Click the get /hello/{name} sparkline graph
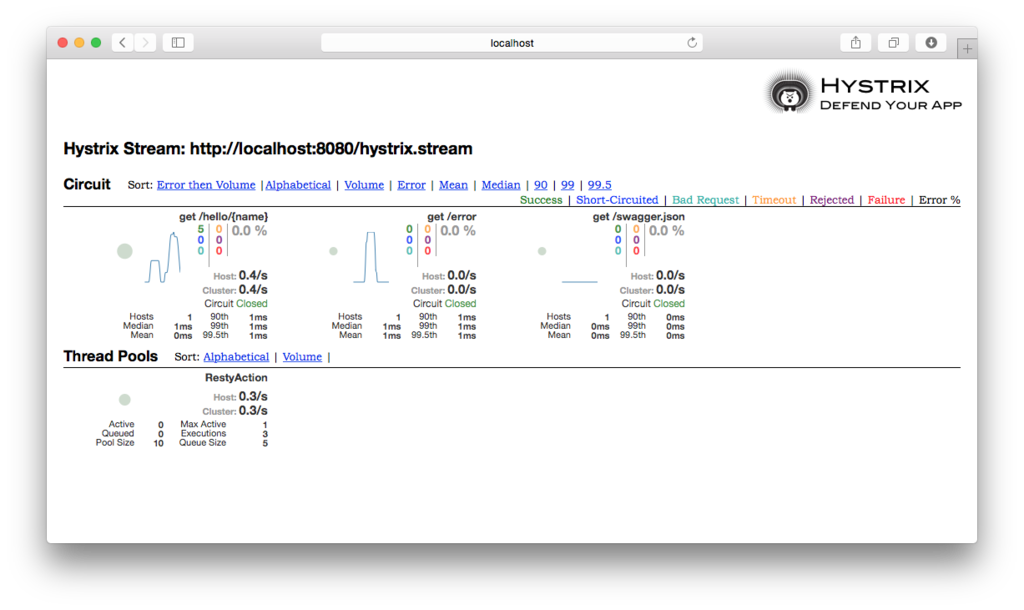Viewport: 1024px width, 610px height. coord(163,257)
